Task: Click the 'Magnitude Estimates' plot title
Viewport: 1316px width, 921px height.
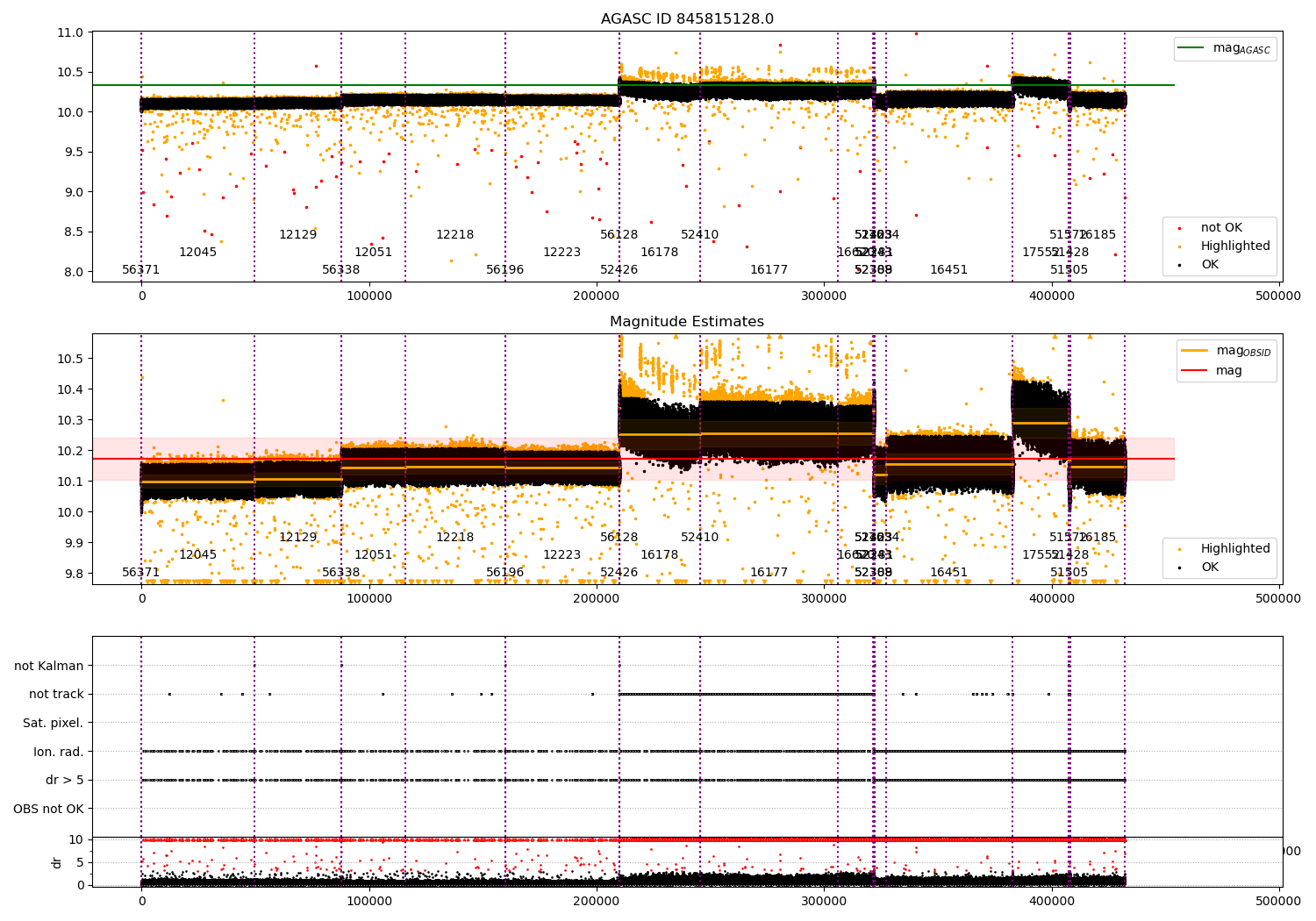Action: click(687, 322)
